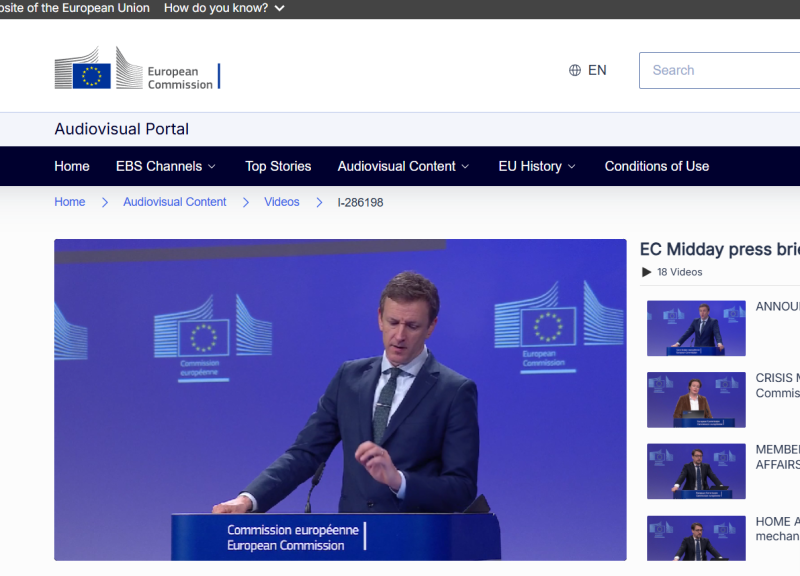800x576 pixels.
Task: Open the HOME mechanism video thumbnail
Action: click(696, 540)
